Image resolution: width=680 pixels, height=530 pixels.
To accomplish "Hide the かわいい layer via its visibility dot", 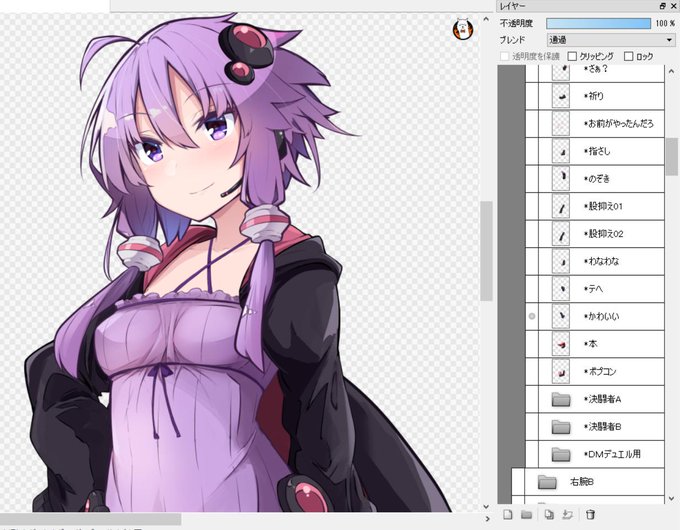I will tap(532, 317).
